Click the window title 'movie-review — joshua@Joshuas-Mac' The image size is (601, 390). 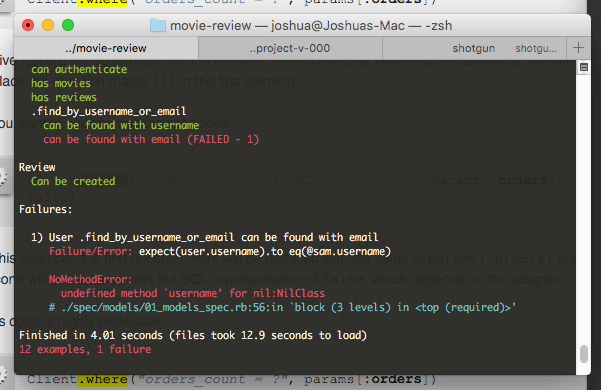pyautogui.click(x=287, y=26)
